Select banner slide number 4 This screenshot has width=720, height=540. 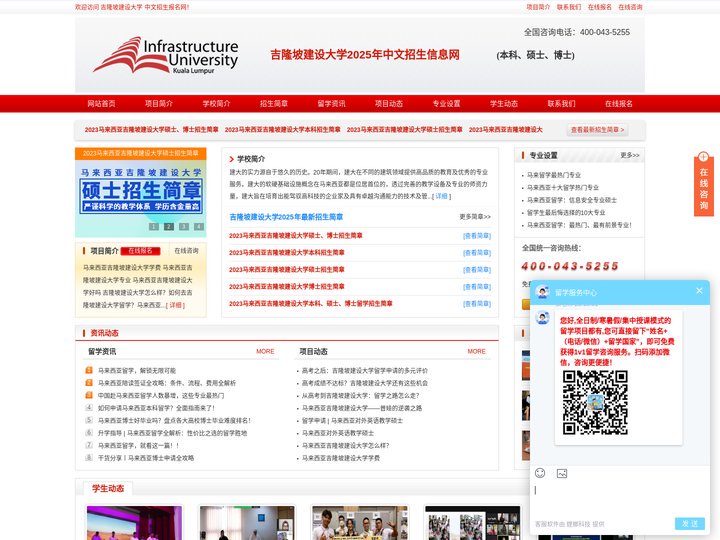point(199,226)
